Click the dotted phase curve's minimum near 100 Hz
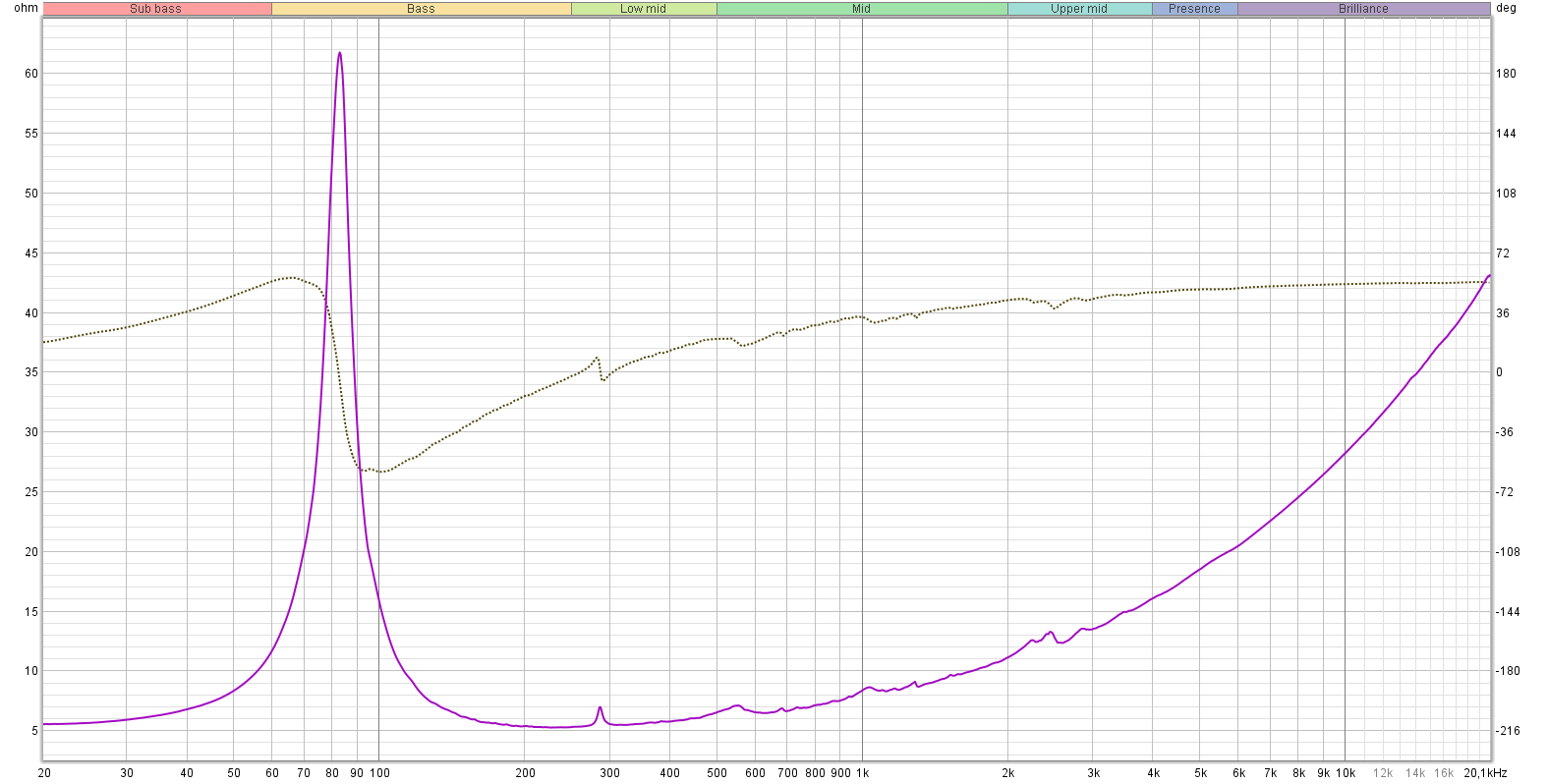 (381, 472)
